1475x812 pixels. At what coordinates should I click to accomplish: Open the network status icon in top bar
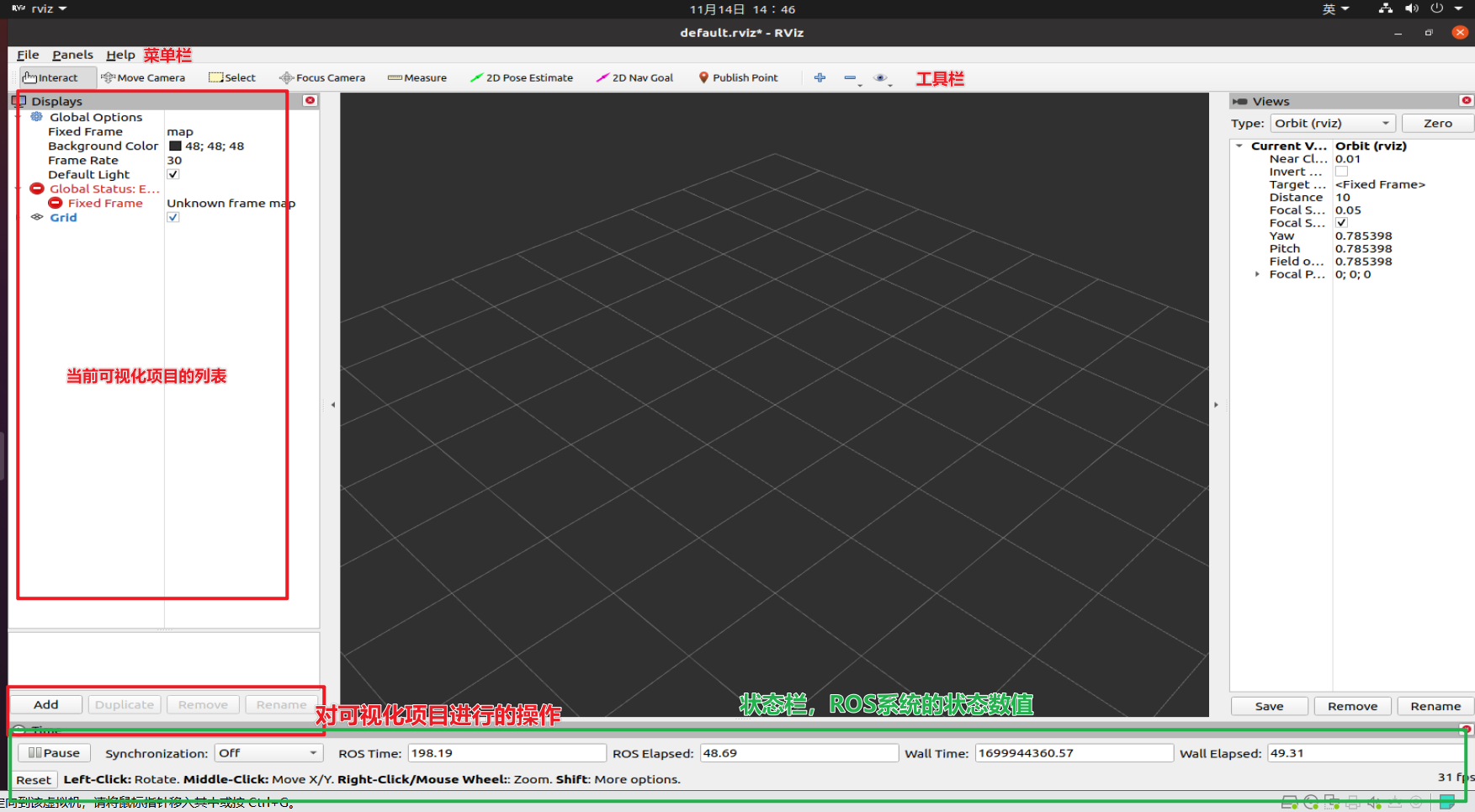click(1386, 8)
